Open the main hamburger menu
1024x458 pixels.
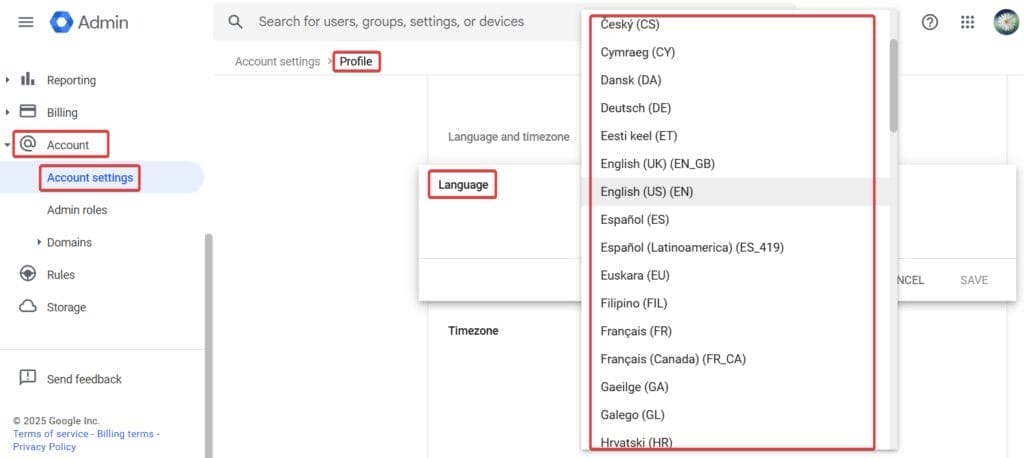[x=25, y=22]
